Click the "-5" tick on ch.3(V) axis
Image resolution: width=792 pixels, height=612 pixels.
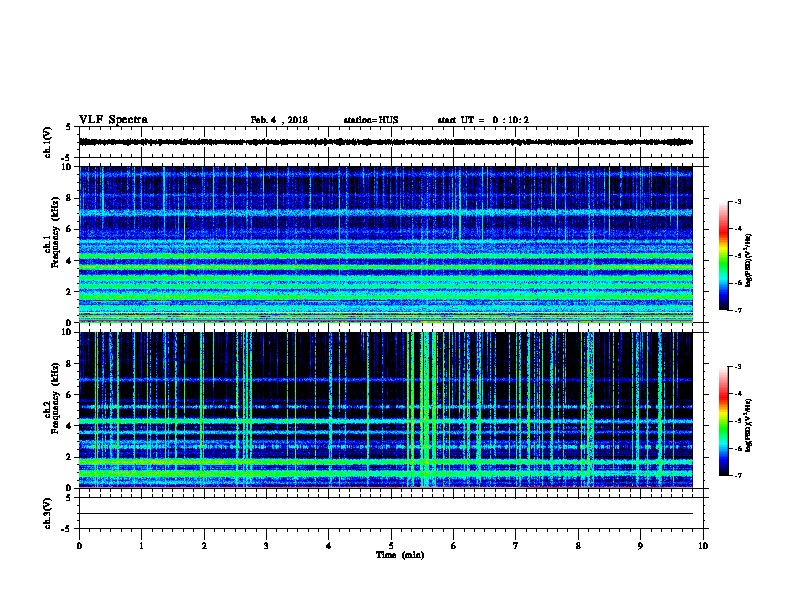(68, 529)
